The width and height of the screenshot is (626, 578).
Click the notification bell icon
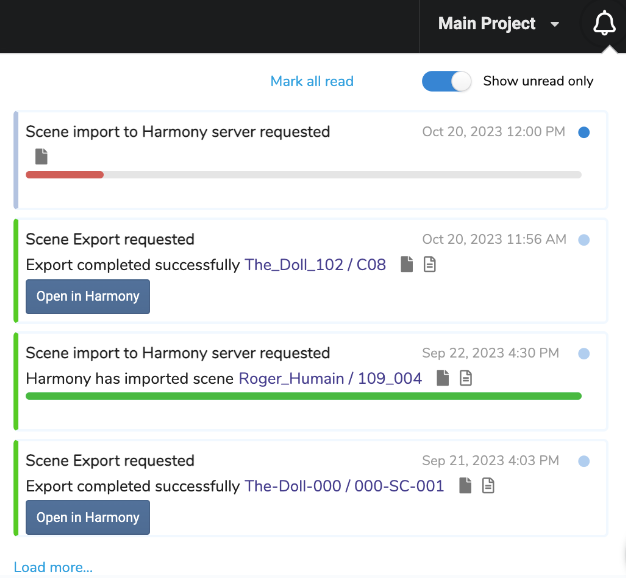(x=604, y=24)
